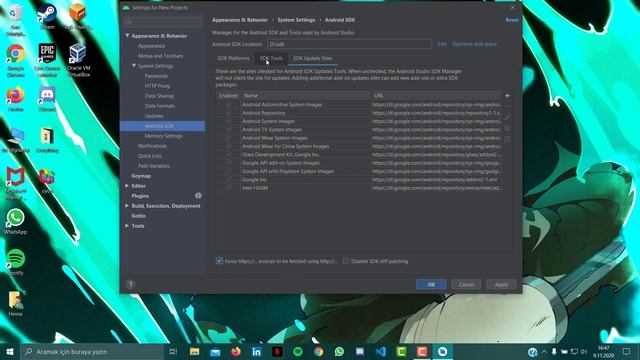640x360 pixels.
Task: Open Plugins settings
Action: point(140,196)
